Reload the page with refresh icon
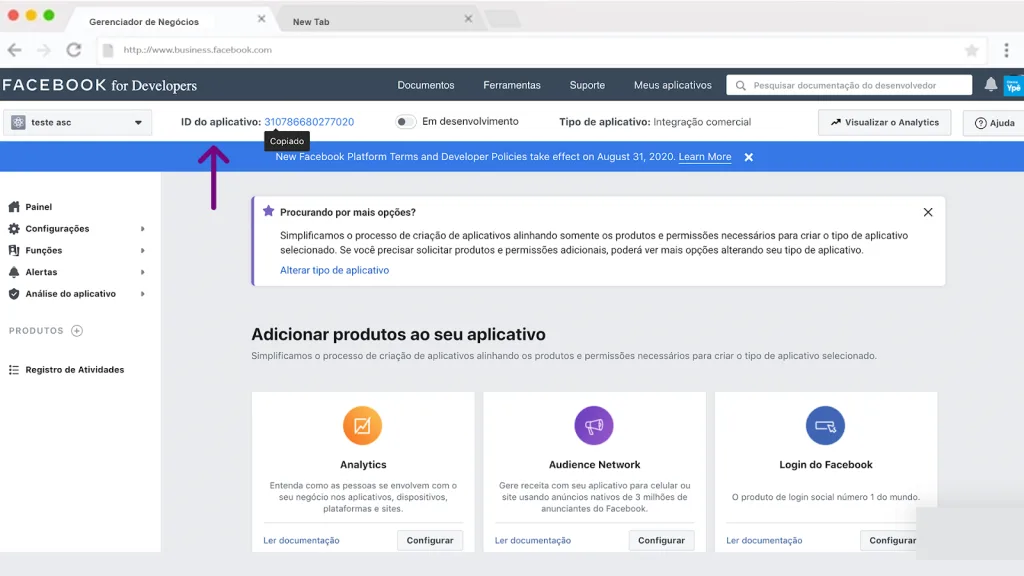 [74, 50]
